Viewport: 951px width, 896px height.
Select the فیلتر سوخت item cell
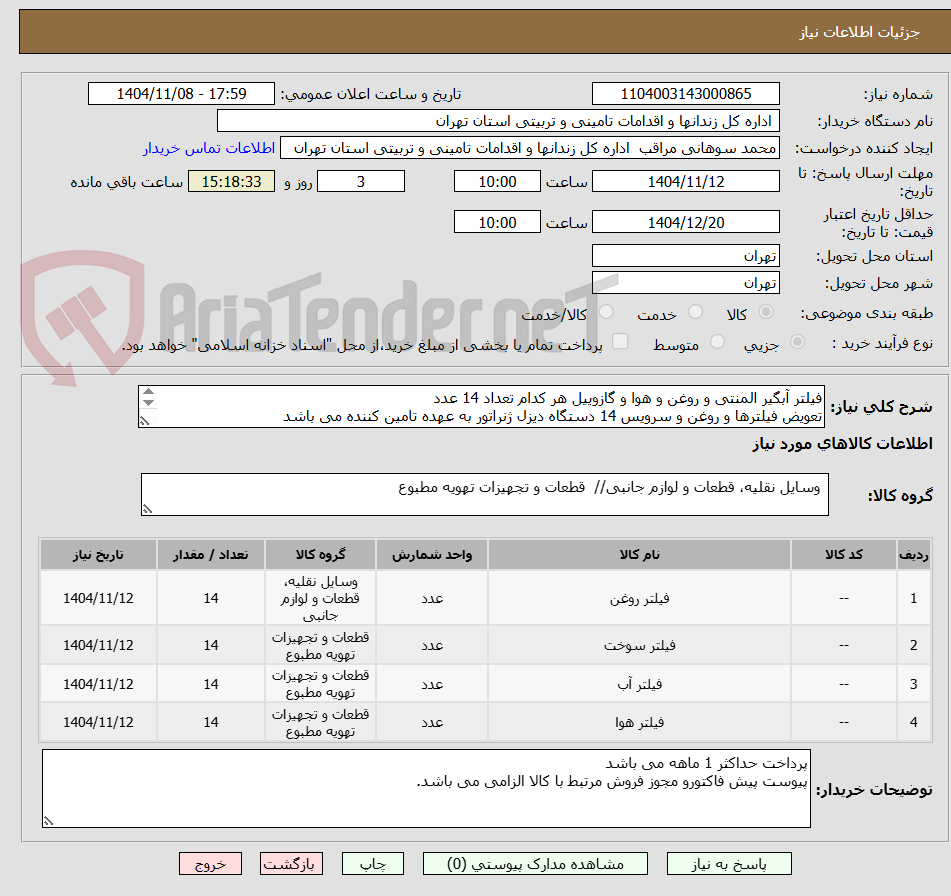click(x=639, y=645)
